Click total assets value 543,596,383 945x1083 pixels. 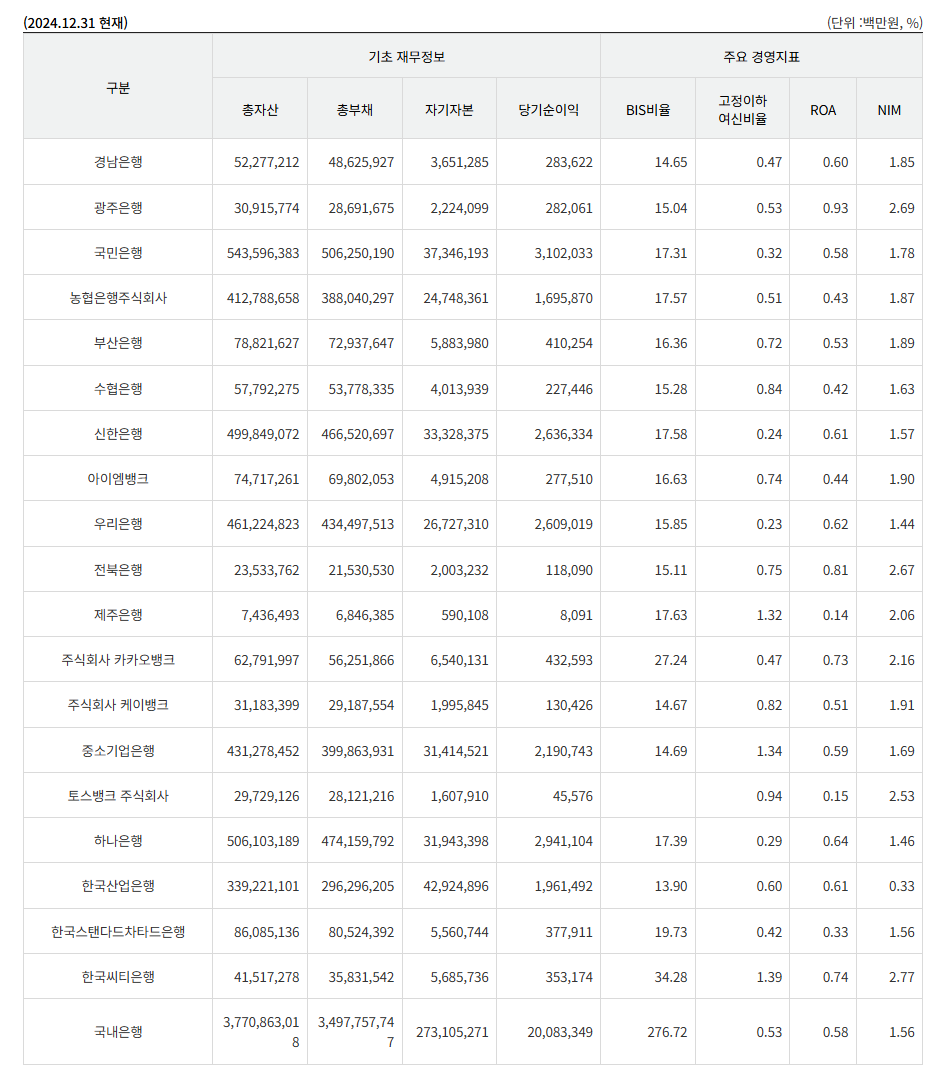coord(263,253)
